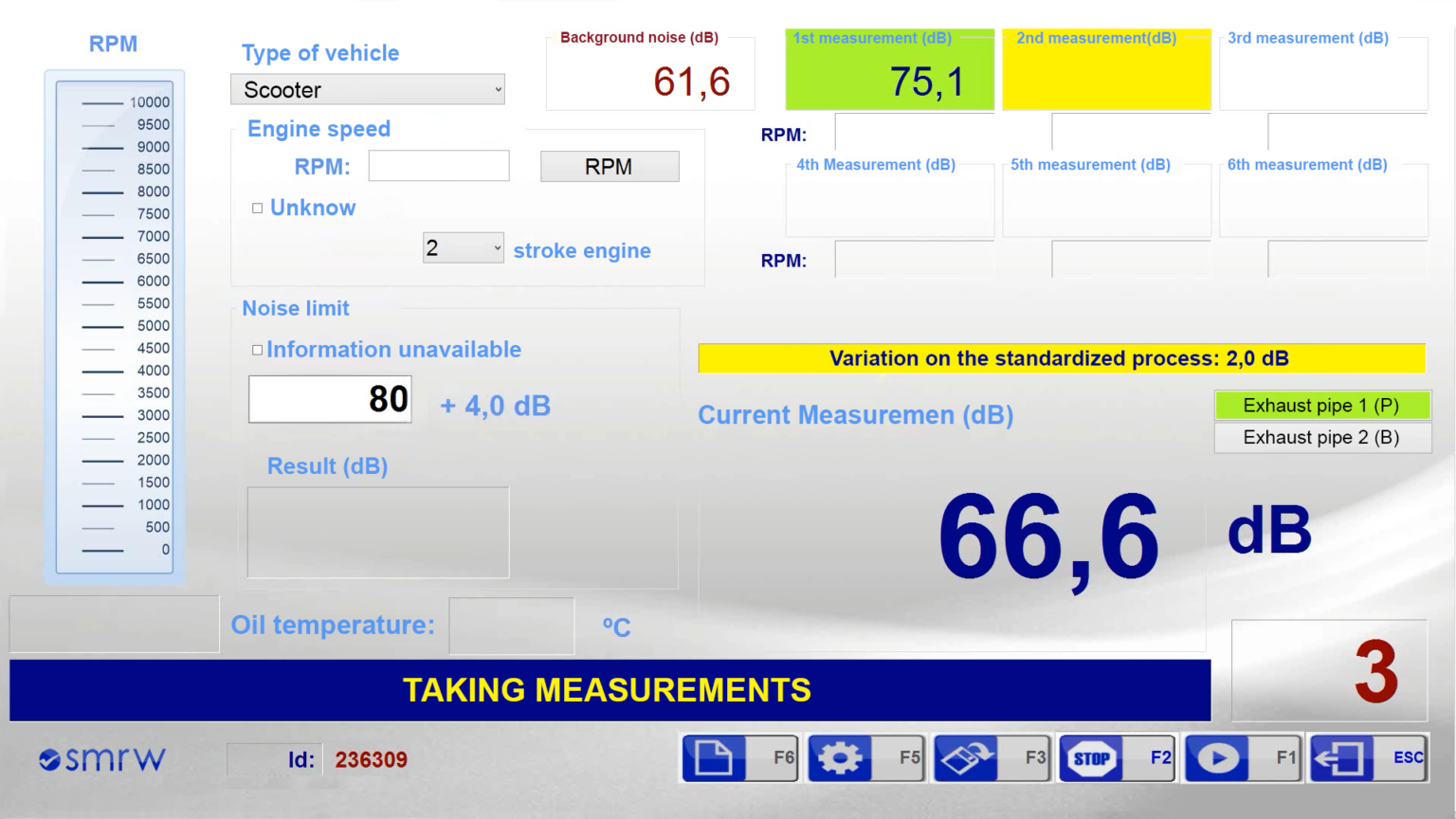Screen dimensions: 1456x819
Task: Click the RPM gauge scale
Action: (114, 325)
